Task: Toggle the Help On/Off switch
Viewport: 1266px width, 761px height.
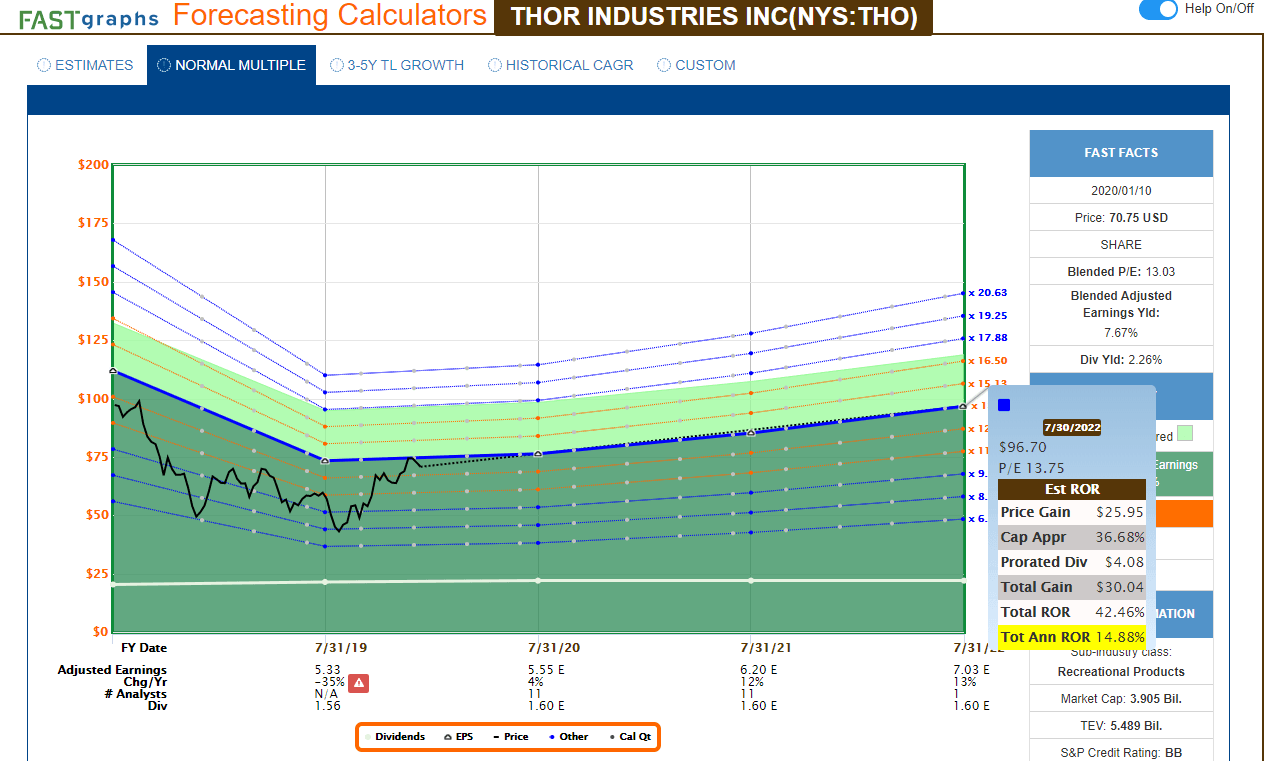Action: coord(1160,10)
